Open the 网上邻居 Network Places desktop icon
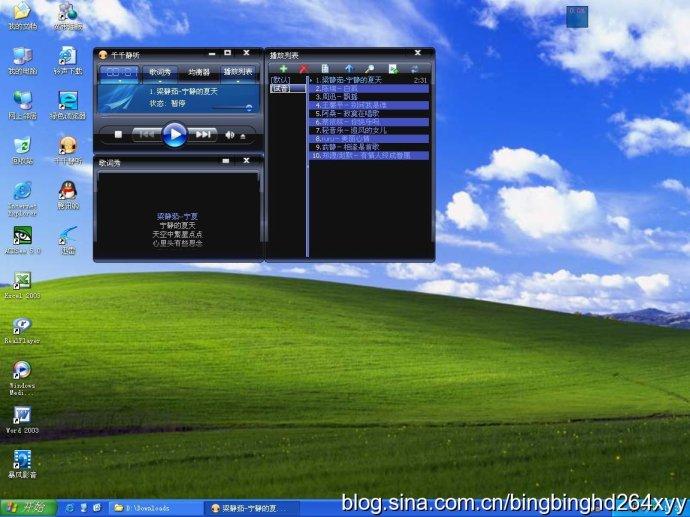Image resolution: width=690 pixels, height=517 pixels. click(22, 106)
